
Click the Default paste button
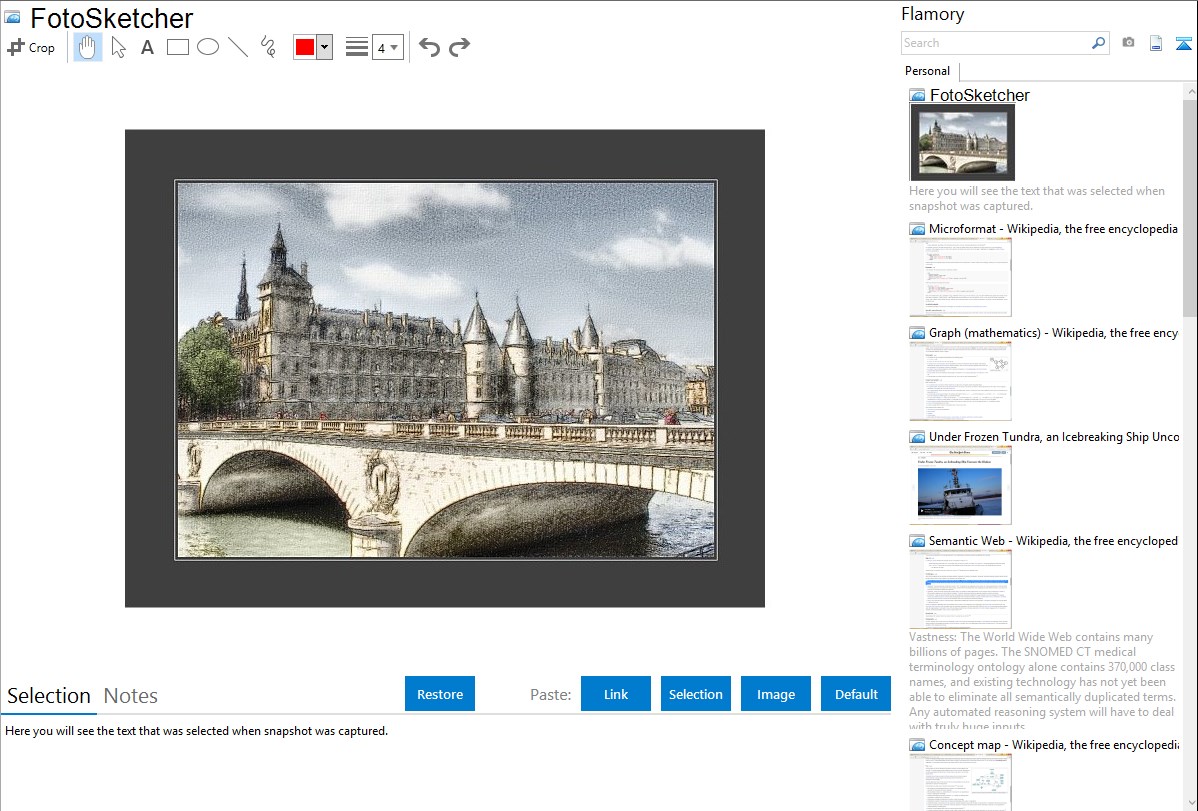tap(856, 694)
